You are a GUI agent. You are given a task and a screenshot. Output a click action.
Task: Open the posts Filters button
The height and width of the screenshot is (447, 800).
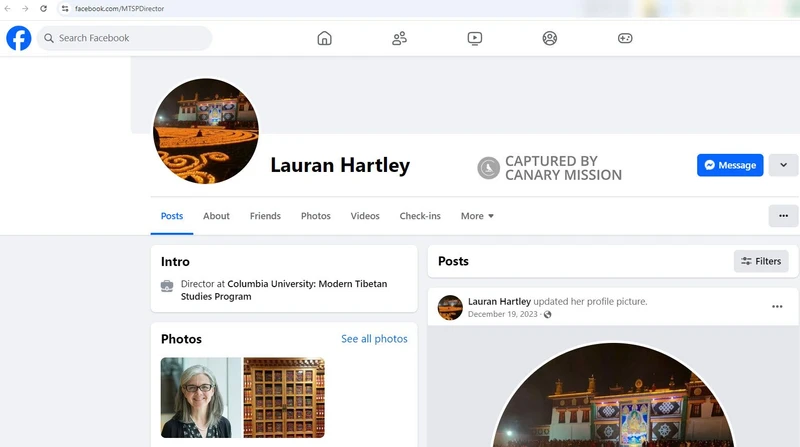761,261
